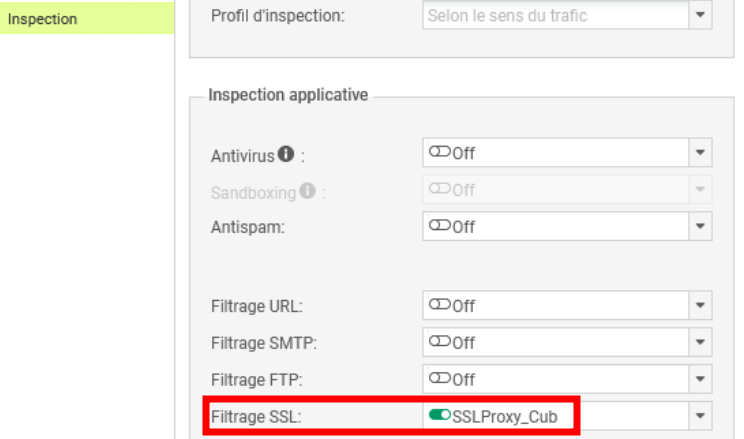Click the Sandboxing dropdown arrow
744x439 pixels.
(x=700, y=190)
